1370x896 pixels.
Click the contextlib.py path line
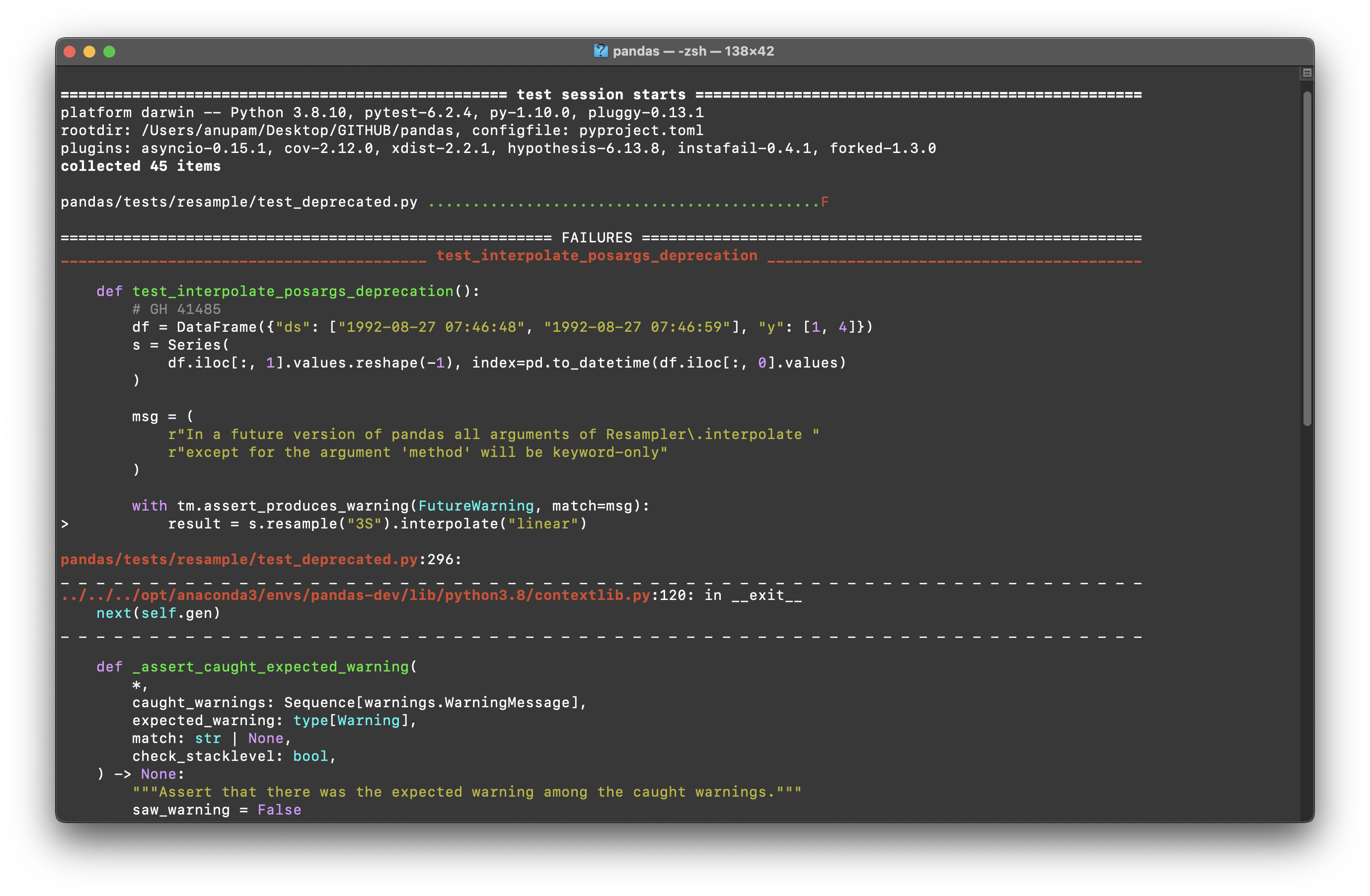click(431, 595)
